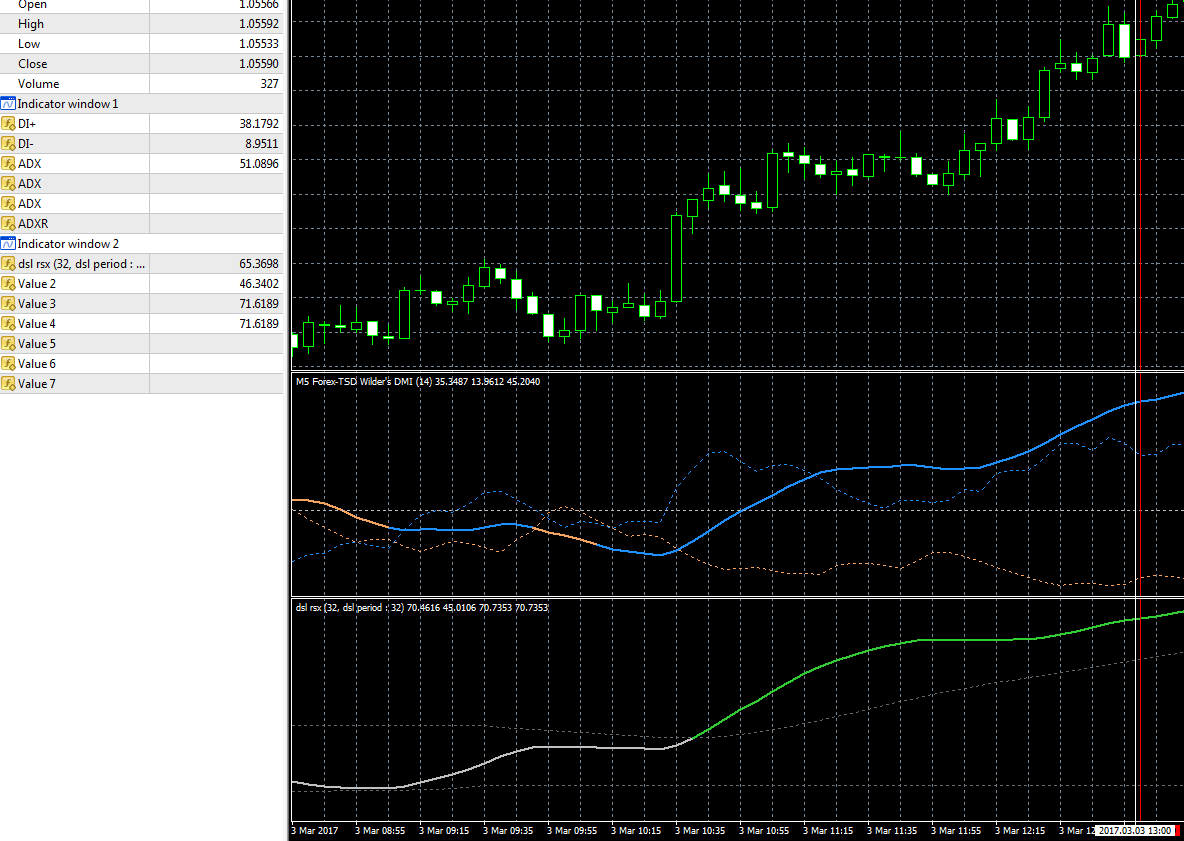Click the function icon beside DI+
The height and width of the screenshot is (841, 1184).
[x=9, y=124]
